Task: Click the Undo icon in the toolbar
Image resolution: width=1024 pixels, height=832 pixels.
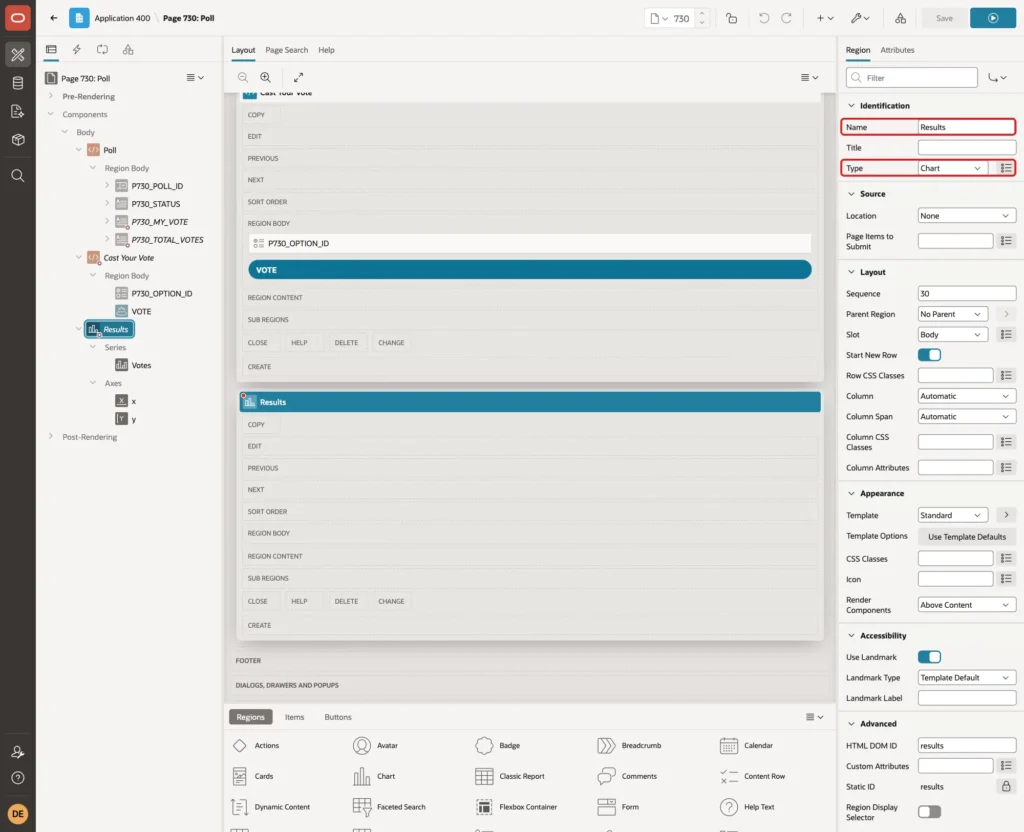Action: 763,18
